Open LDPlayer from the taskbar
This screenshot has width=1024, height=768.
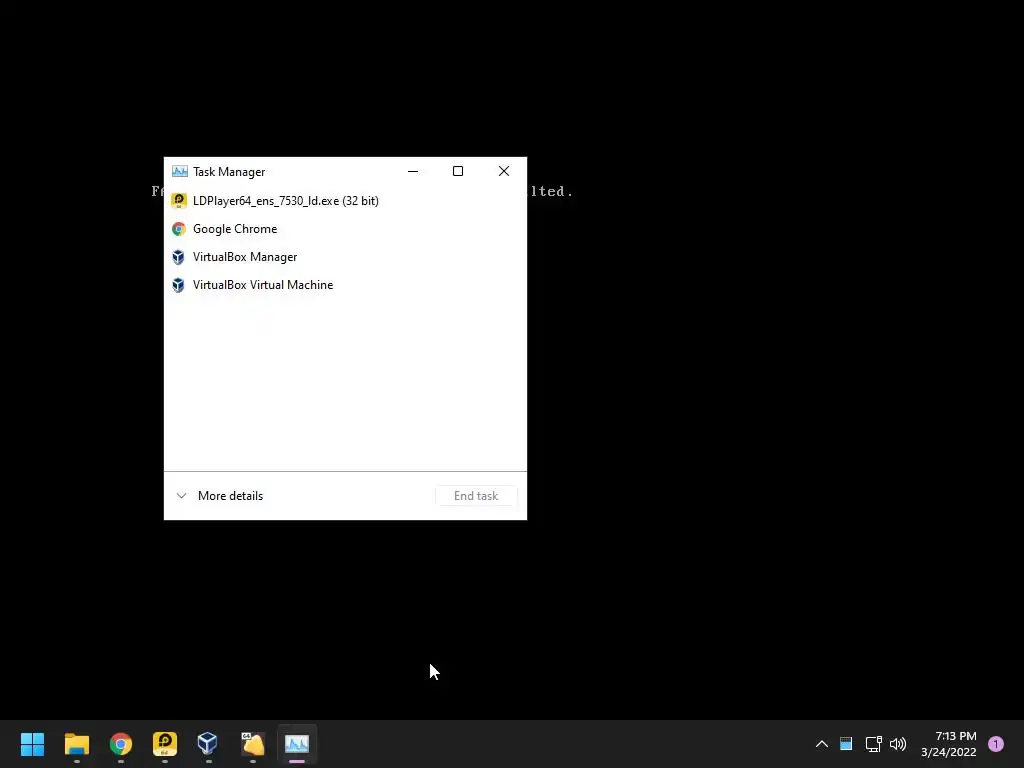coord(165,744)
